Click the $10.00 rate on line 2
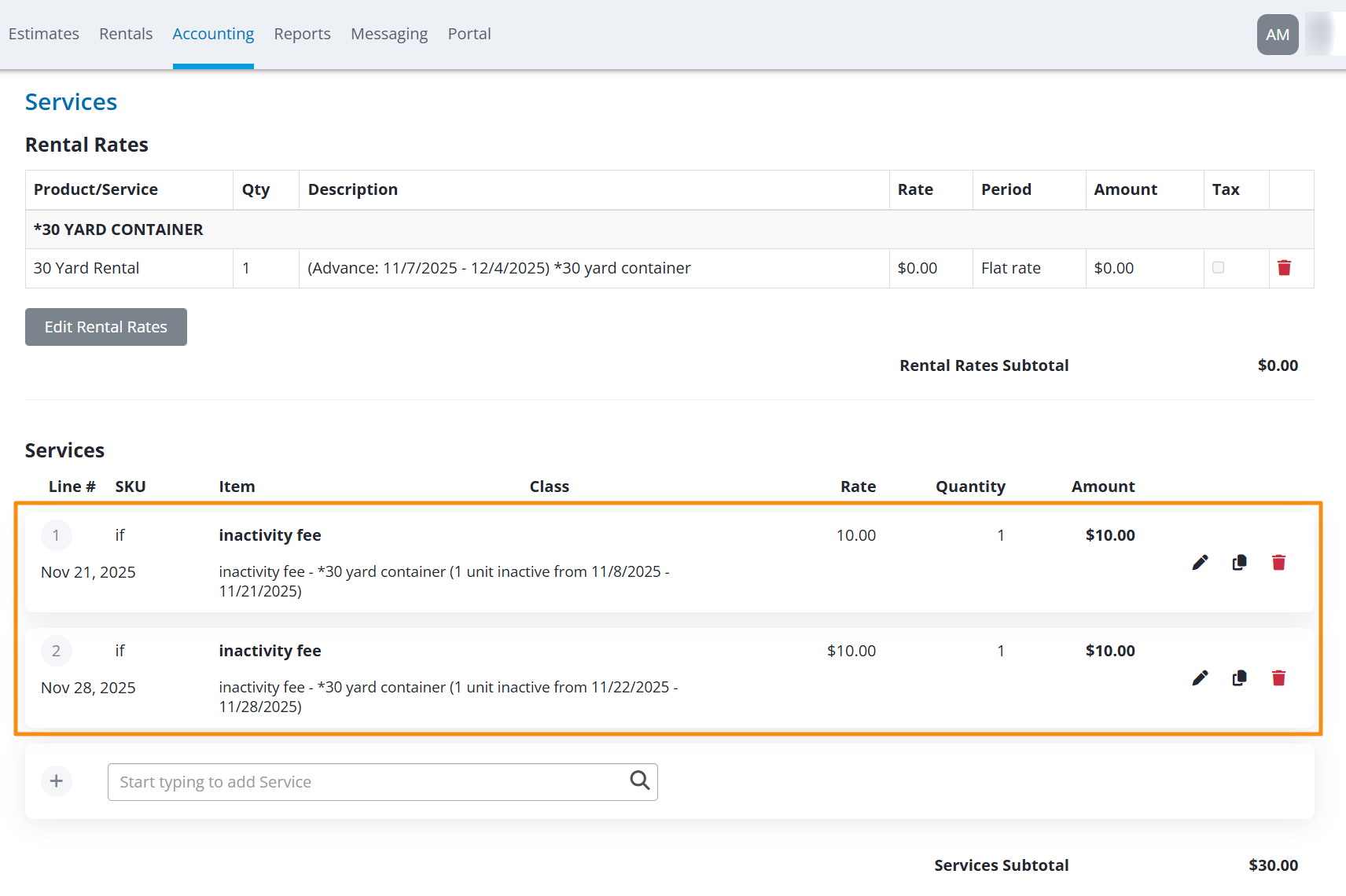The height and width of the screenshot is (896, 1346). point(851,651)
